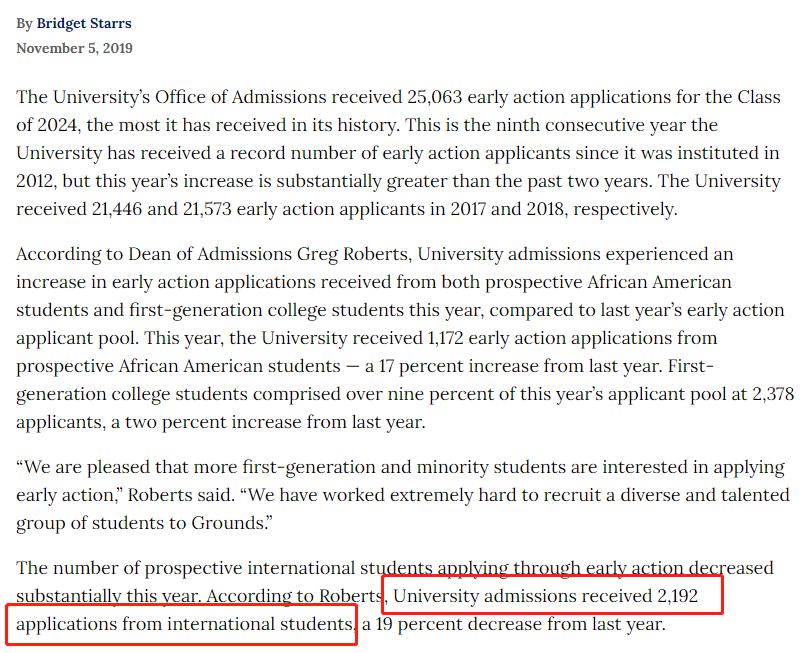Open author Bridget Starrs' profile link
The image size is (806, 653).
[x=84, y=24]
